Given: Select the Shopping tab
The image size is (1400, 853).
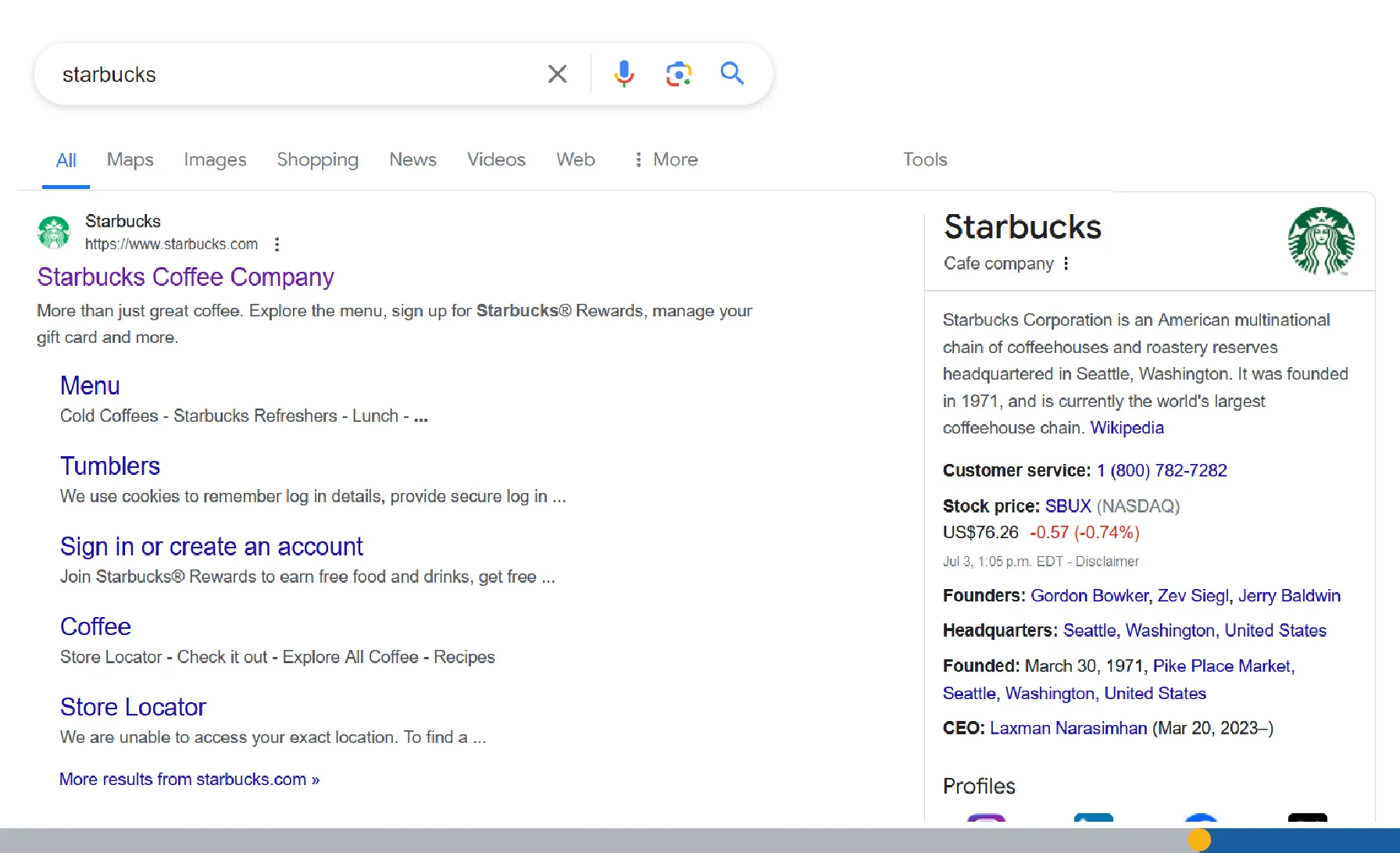Looking at the screenshot, I should 317,160.
